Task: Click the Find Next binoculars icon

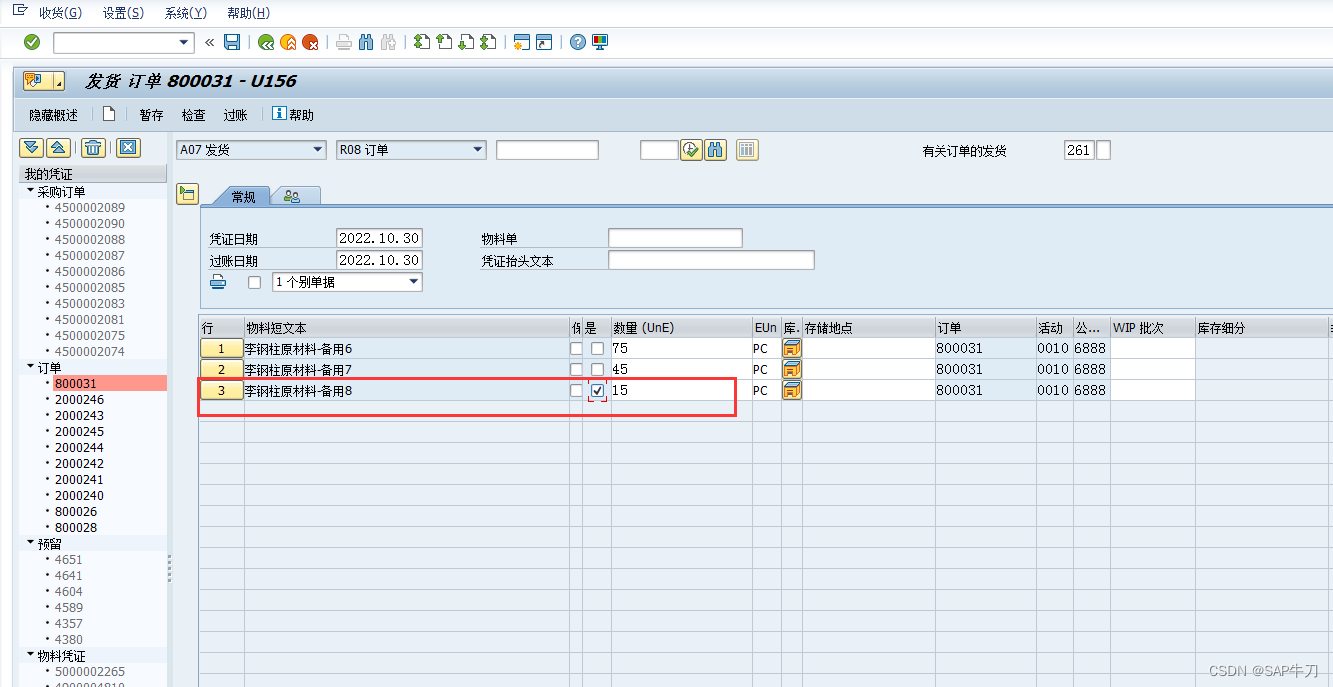Action: pos(388,42)
